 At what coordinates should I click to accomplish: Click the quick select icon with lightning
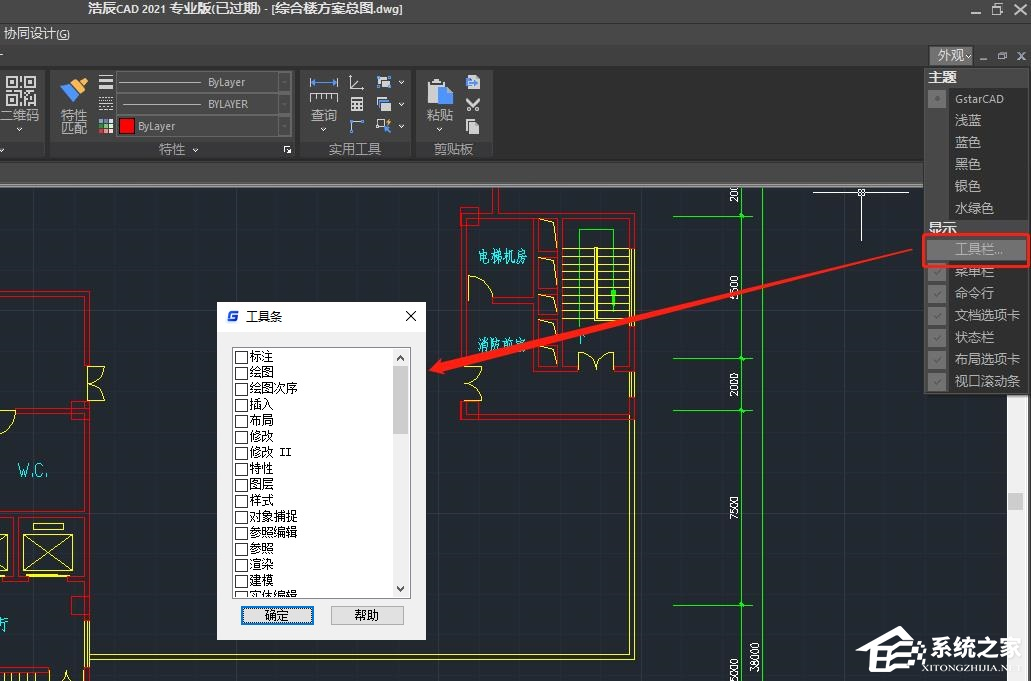pyautogui.click(x=383, y=125)
